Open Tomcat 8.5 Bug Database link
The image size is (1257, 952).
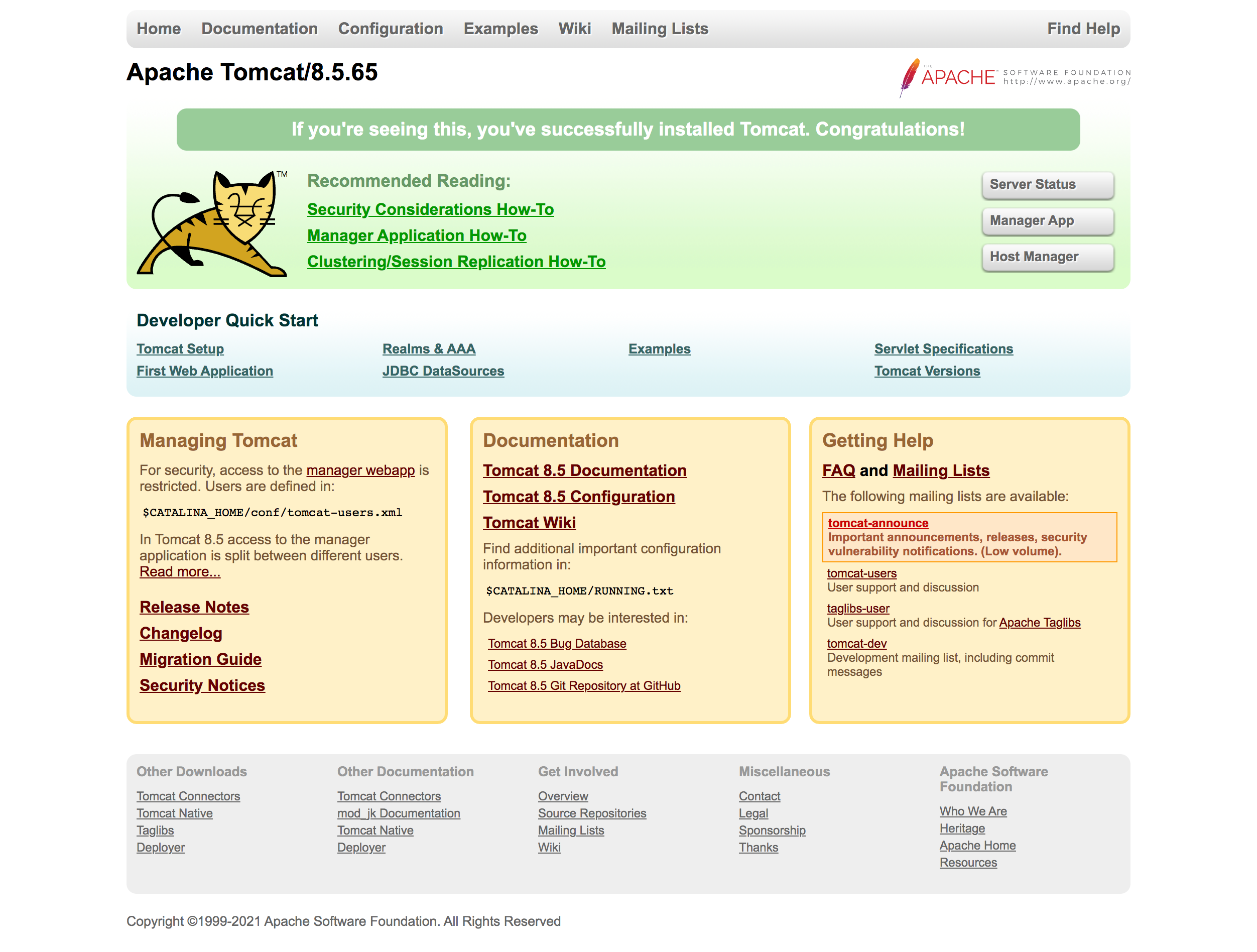click(x=557, y=643)
